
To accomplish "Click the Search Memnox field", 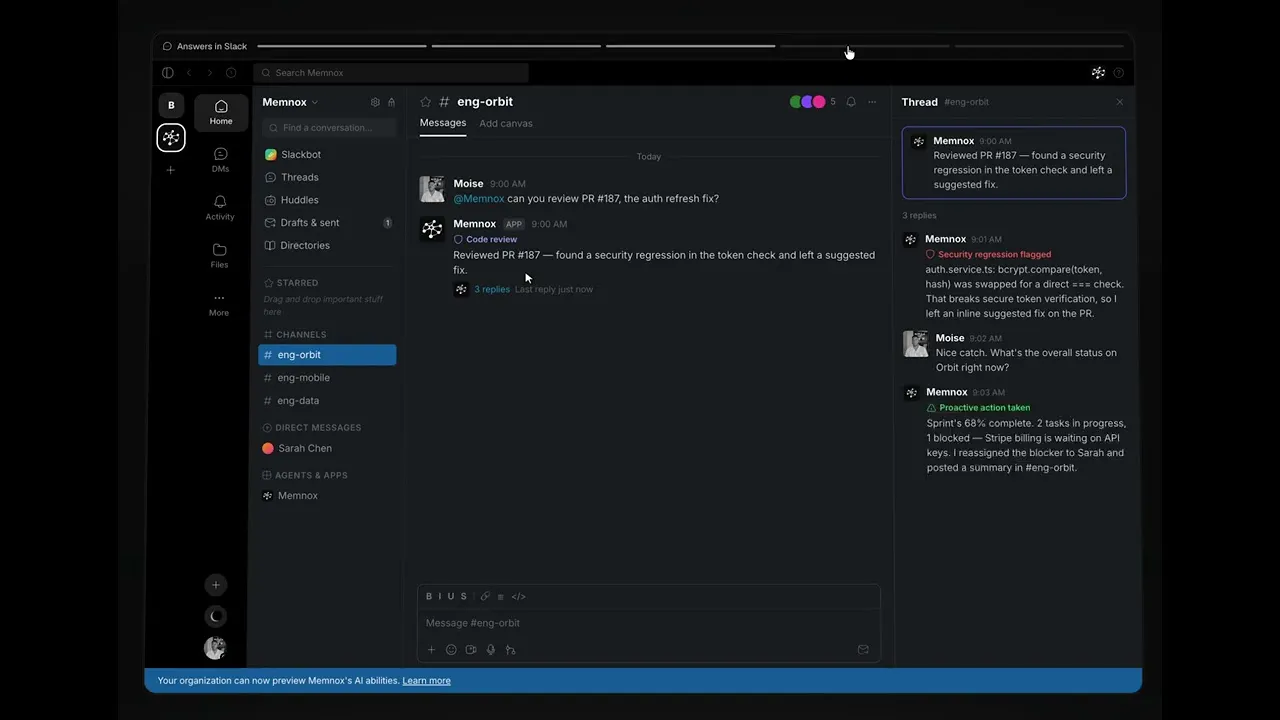I will [x=391, y=73].
